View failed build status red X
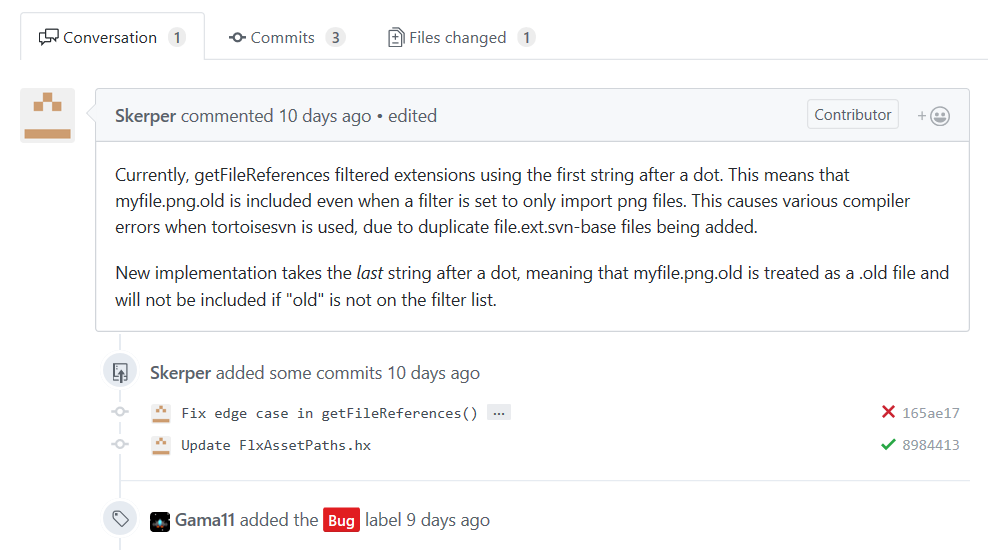Screen dimensions: 988x550 (x=888, y=412)
